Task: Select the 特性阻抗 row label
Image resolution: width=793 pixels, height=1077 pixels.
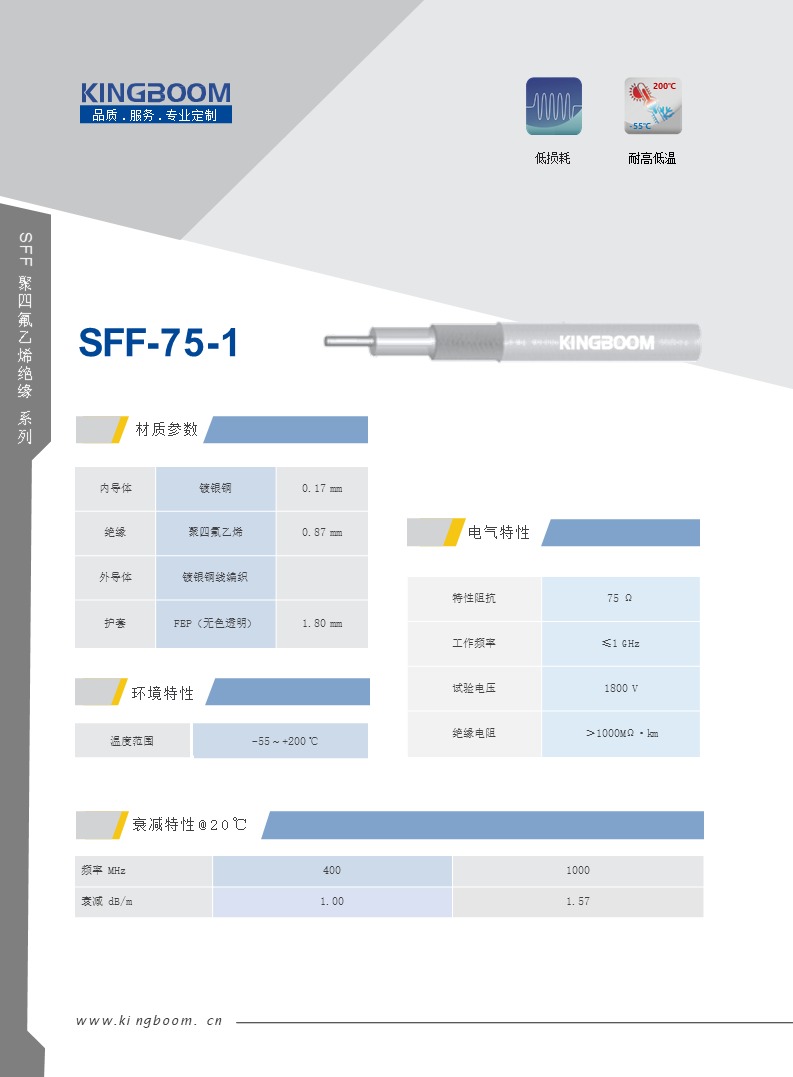Action: [474, 598]
